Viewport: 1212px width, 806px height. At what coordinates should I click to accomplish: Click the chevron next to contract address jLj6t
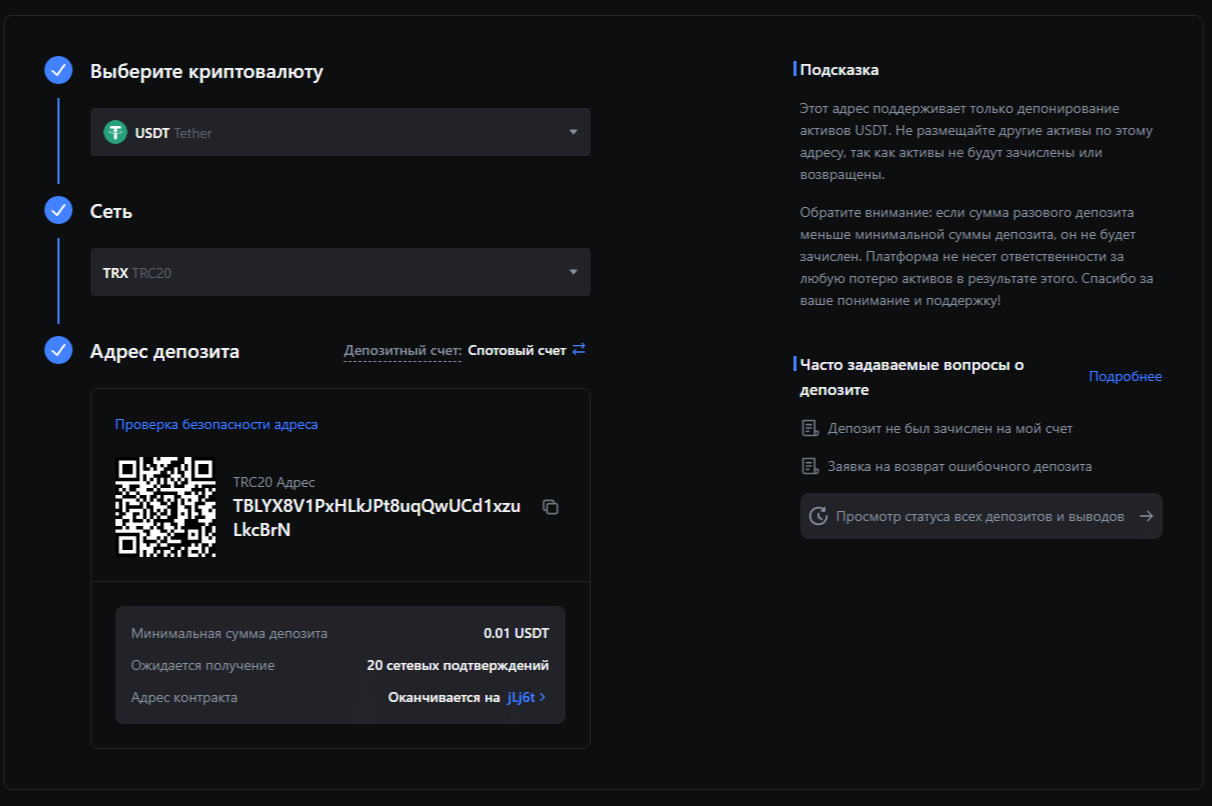coord(543,697)
